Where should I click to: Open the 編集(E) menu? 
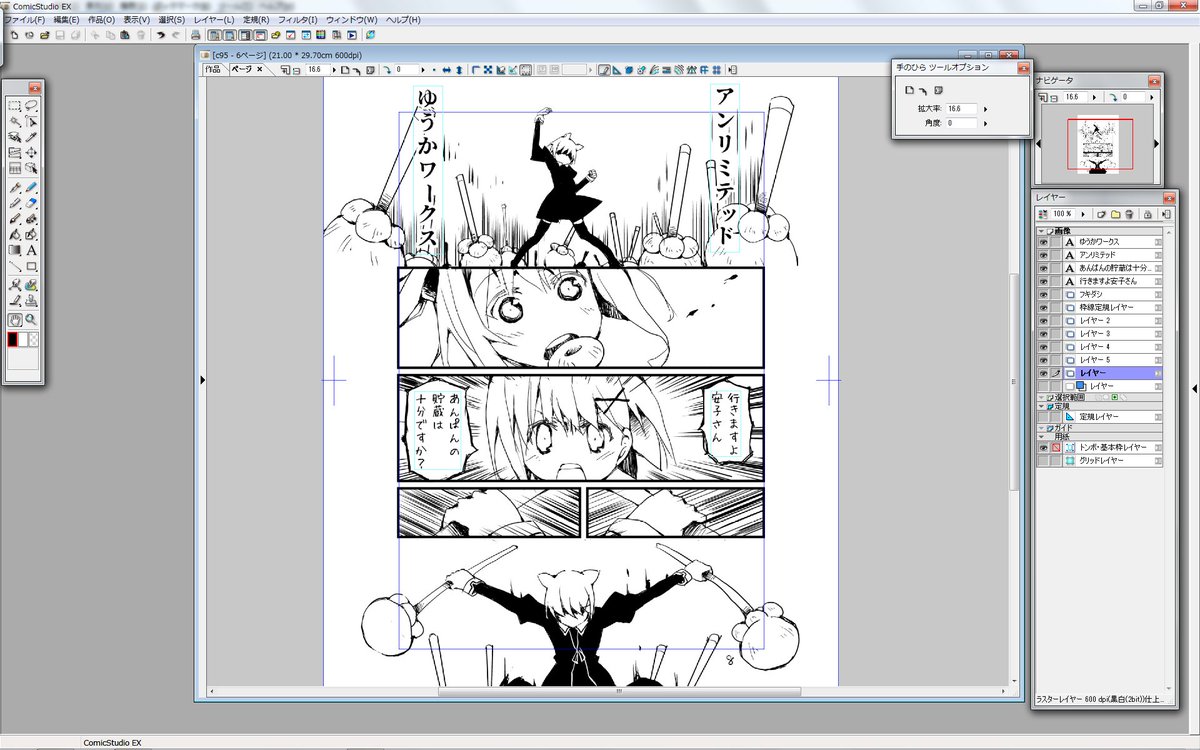pos(67,19)
